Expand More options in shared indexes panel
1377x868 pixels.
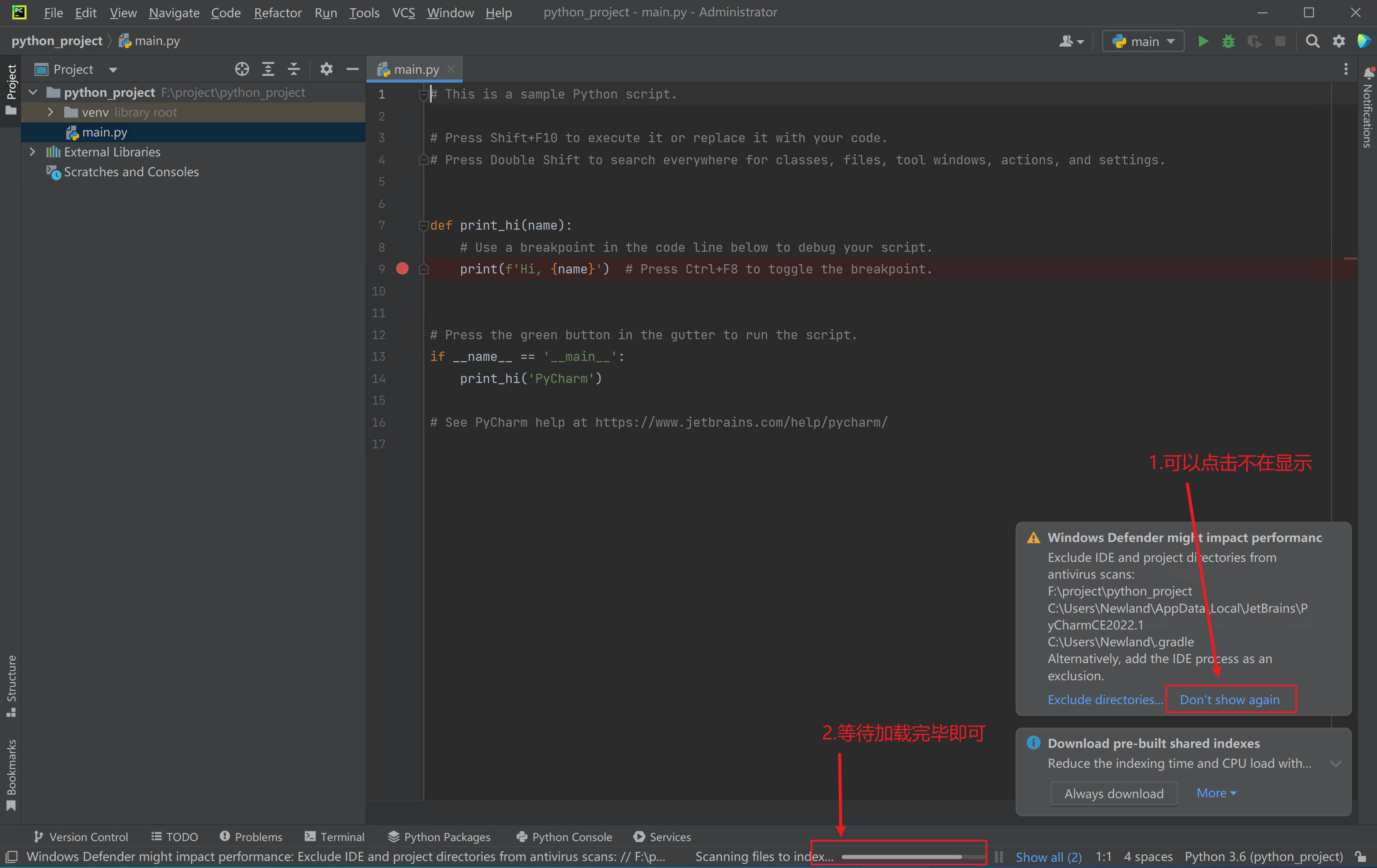coord(1216,793)
